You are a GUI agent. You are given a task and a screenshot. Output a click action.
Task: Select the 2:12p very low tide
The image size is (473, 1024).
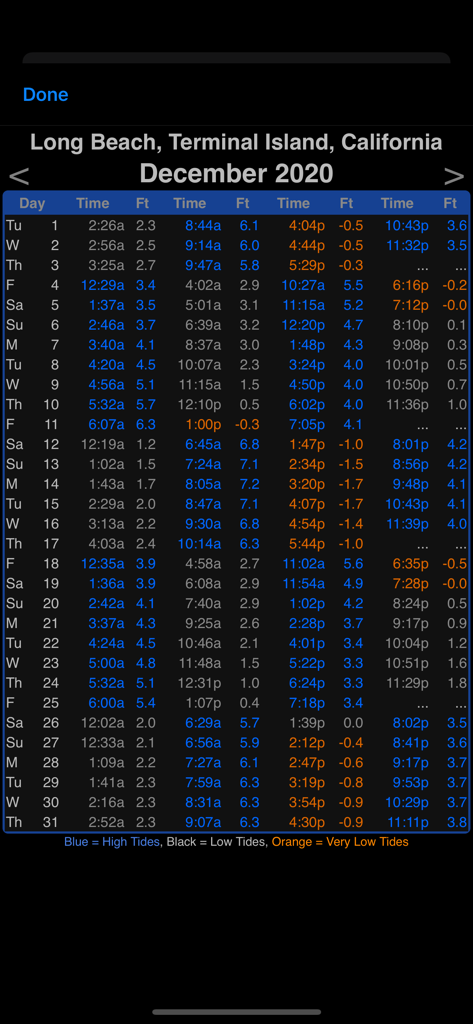[307, 743]
